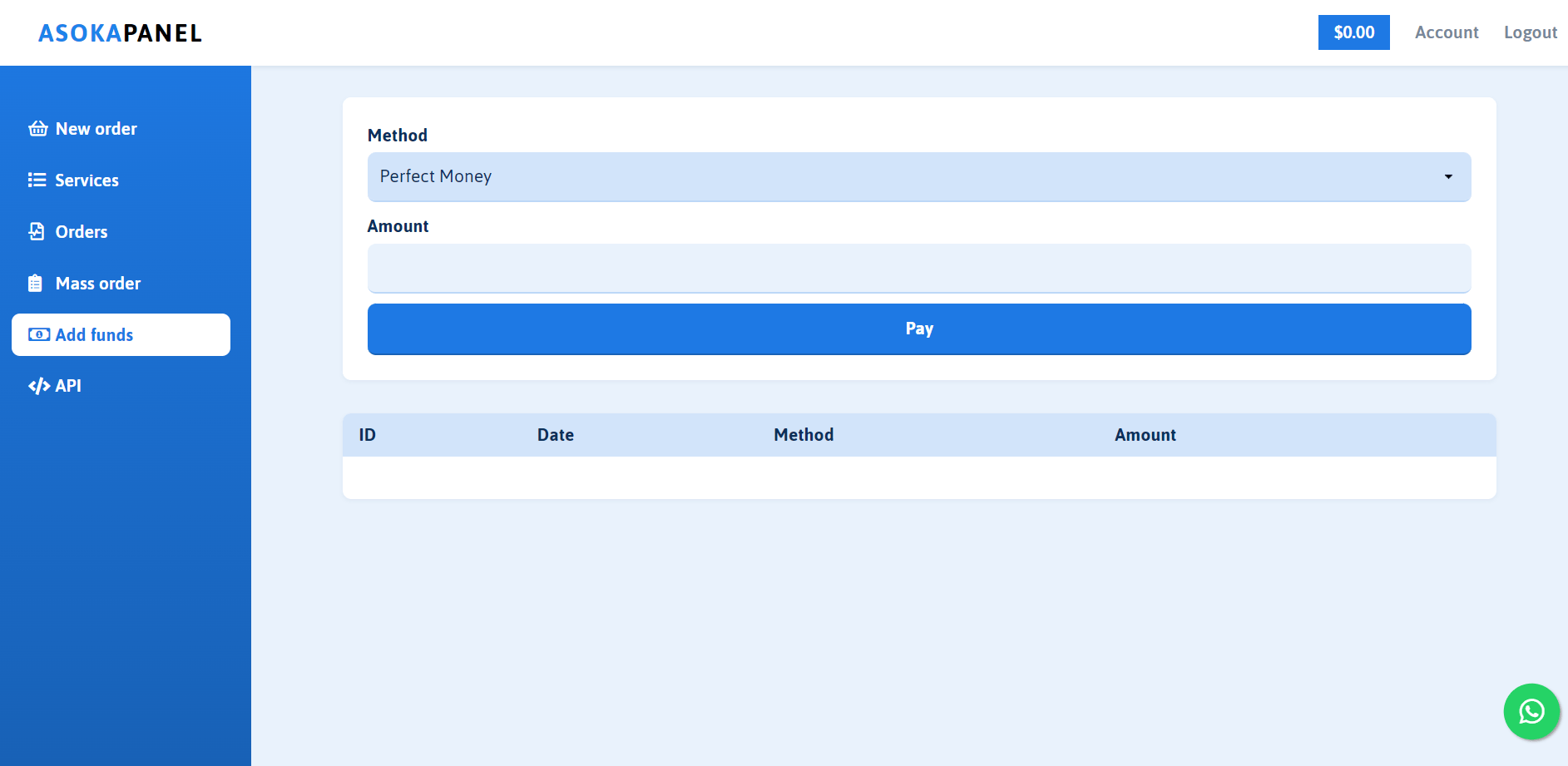Screen dimensions: 1568x766
Task: Click the Mass order clipboard icon
Action: [x=35, y=284]
